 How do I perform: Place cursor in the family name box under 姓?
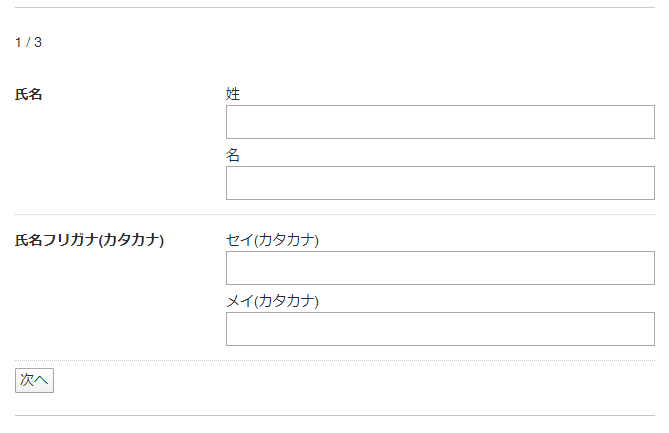pos(440,122)
